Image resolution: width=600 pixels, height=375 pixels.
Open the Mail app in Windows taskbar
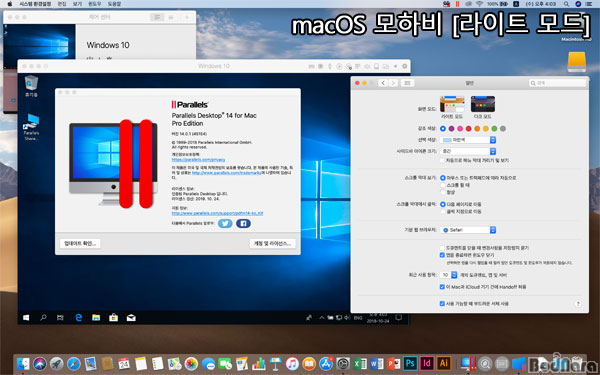131,318
